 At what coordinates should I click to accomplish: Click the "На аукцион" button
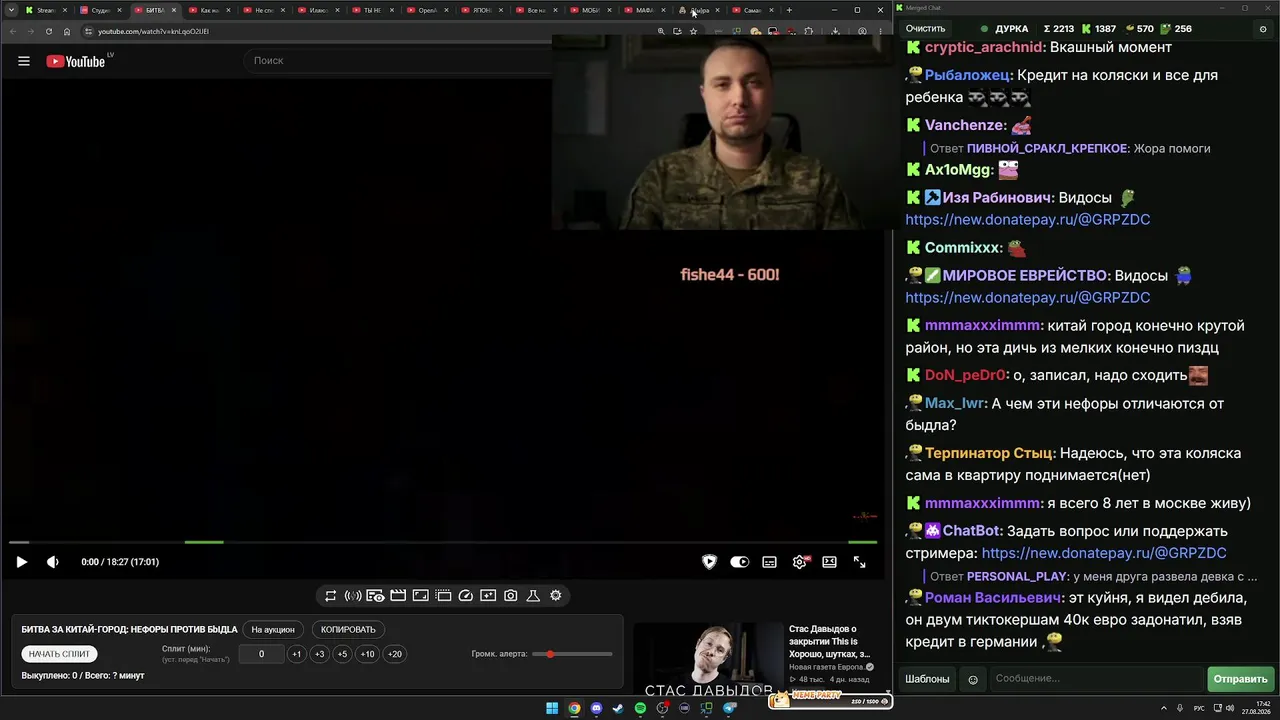[273, 630]
